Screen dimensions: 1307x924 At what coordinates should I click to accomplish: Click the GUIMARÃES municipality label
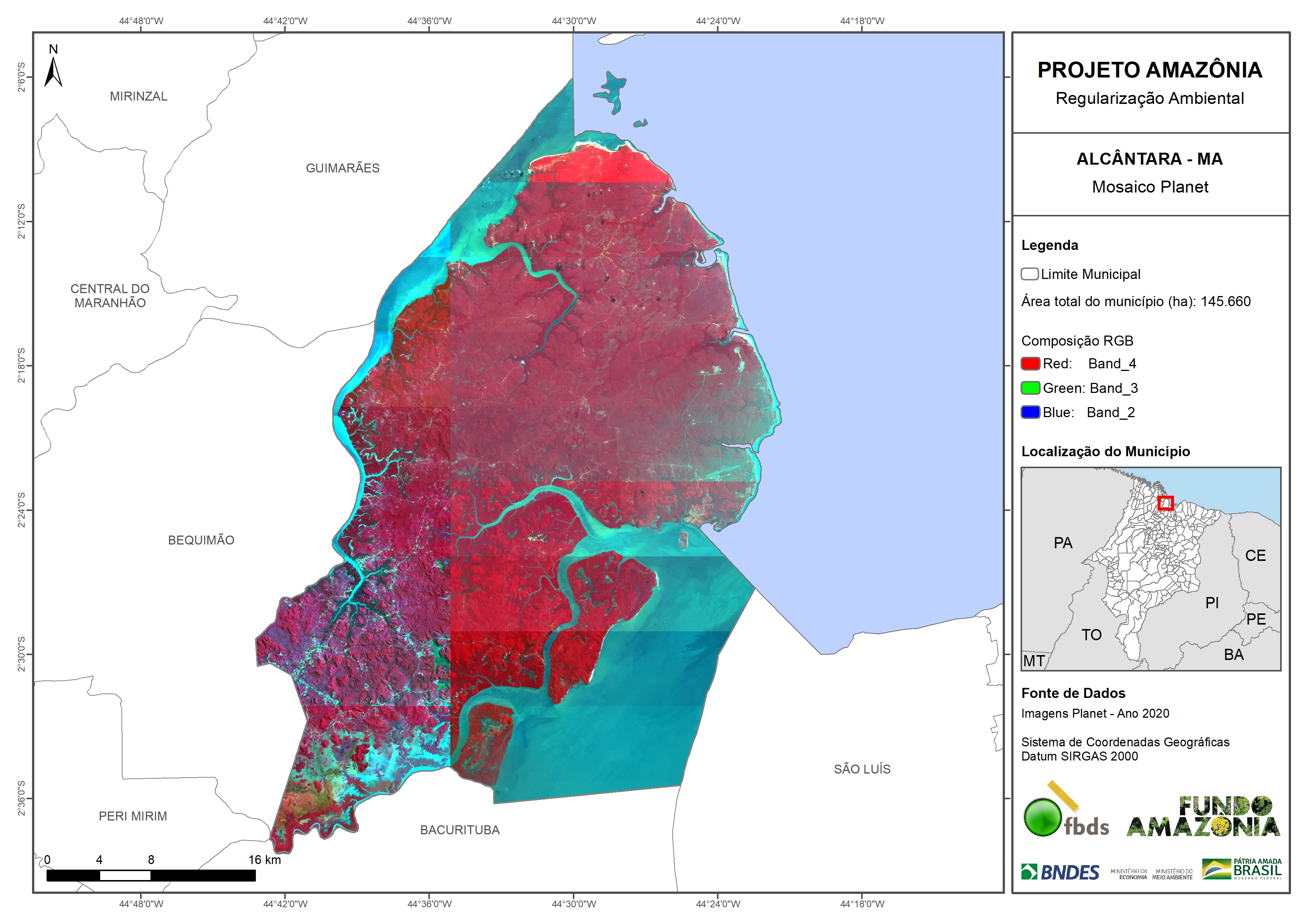tap(342, 168)
